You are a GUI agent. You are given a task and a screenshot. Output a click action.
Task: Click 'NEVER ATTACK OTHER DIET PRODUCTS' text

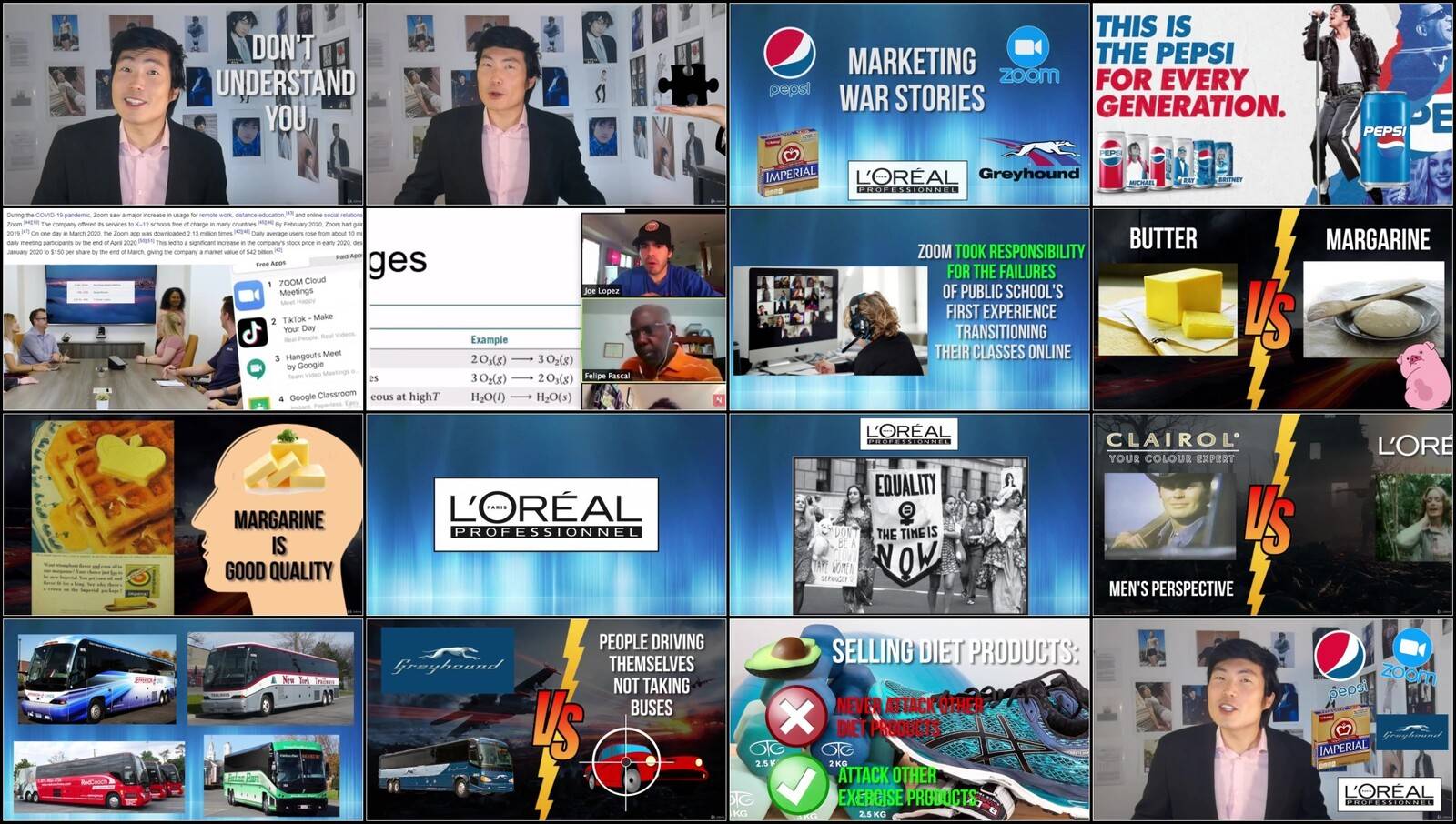[x=909, y=717]
